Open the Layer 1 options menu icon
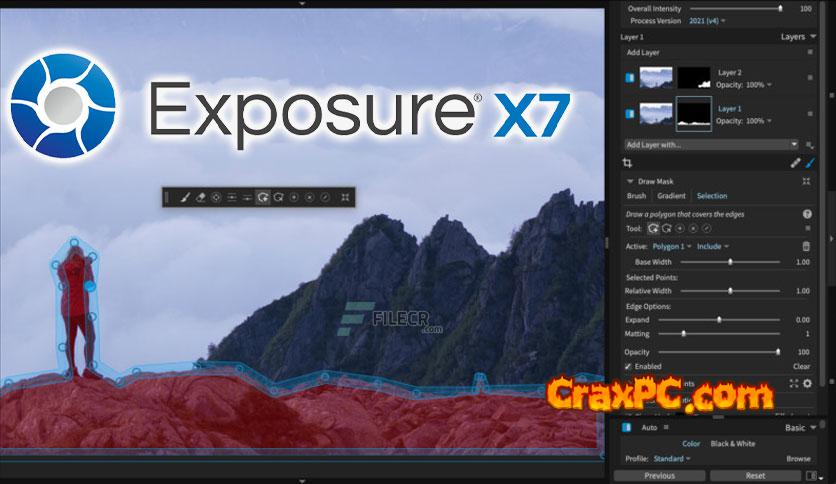Screen dimensions: 836x484 tap(810, 114)
